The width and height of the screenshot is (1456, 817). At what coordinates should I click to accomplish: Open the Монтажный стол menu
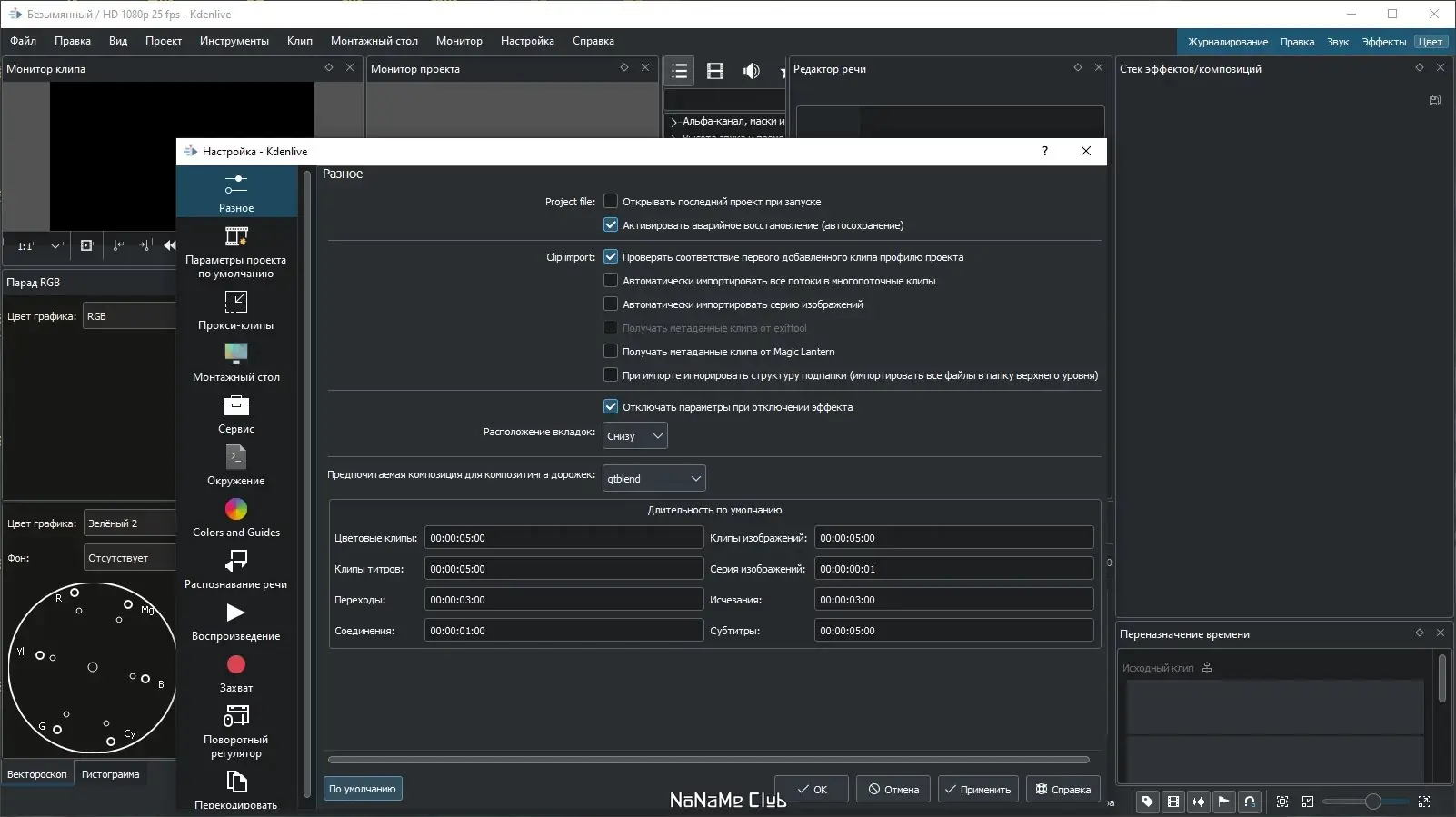(x=374, y=41)
